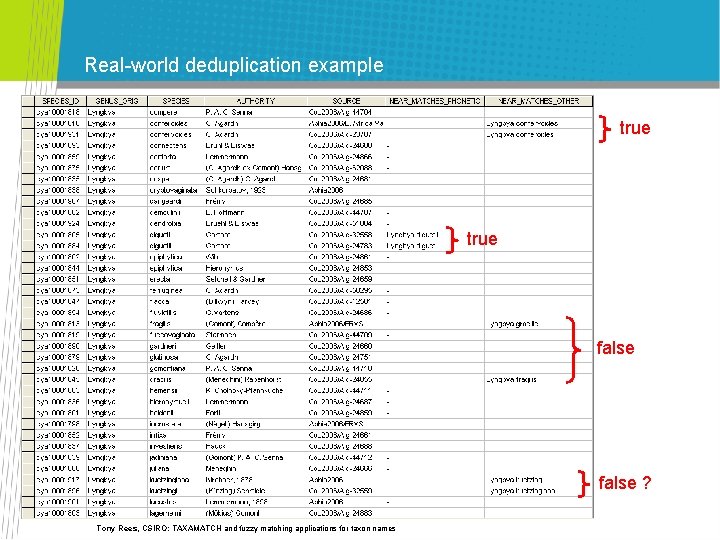Click the GENUS_ORIG column header
This screenshot has height=540, width=720.
(x=117, y=101)
